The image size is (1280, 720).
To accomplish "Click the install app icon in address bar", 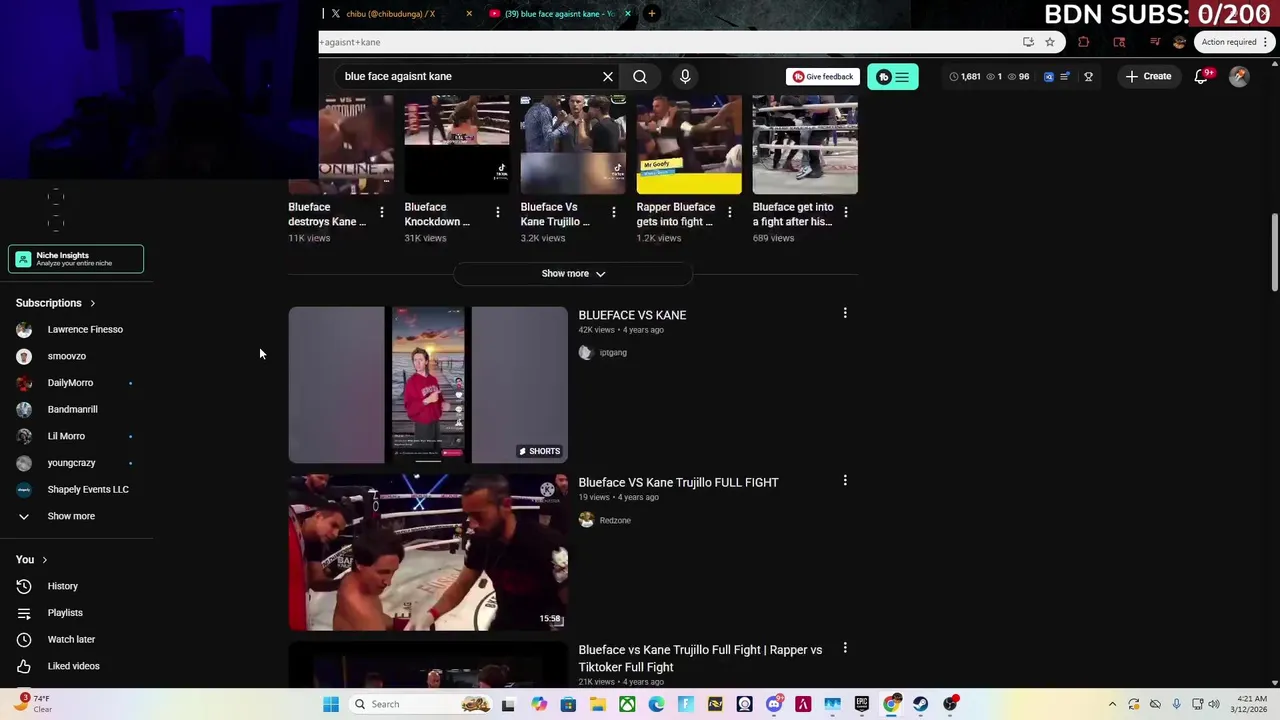I will pyautogui.click(x=1028, y=42).
